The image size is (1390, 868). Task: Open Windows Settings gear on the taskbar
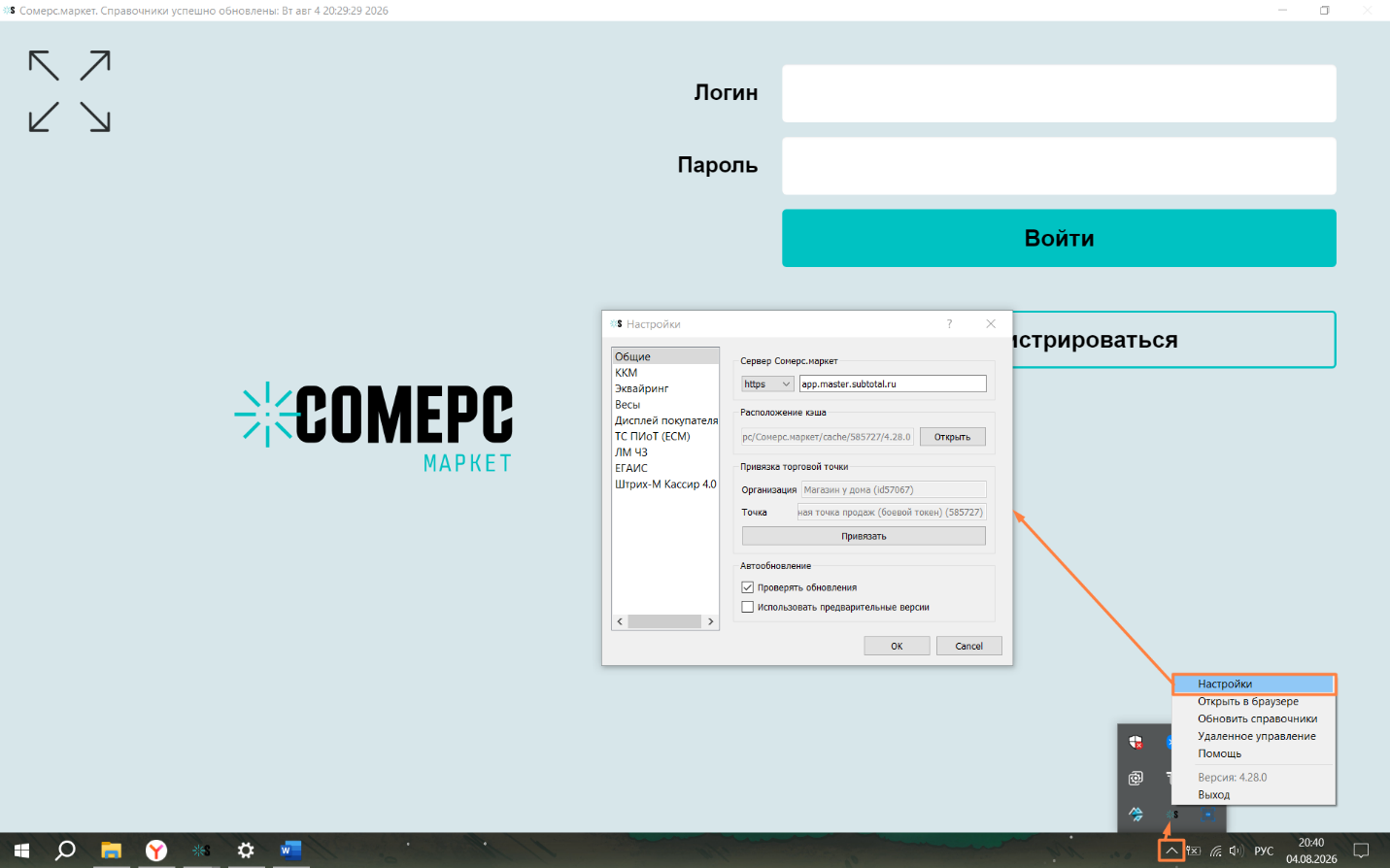(245, 851)
